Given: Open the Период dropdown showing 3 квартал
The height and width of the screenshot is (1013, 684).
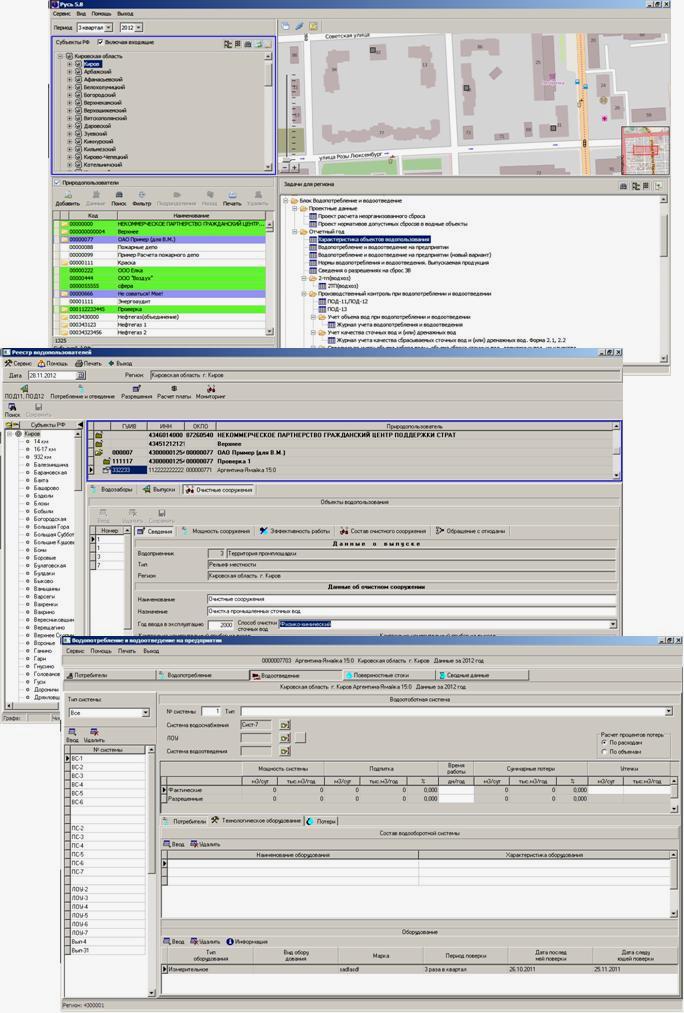Looking at the screenshot, I should pos(108,28).
